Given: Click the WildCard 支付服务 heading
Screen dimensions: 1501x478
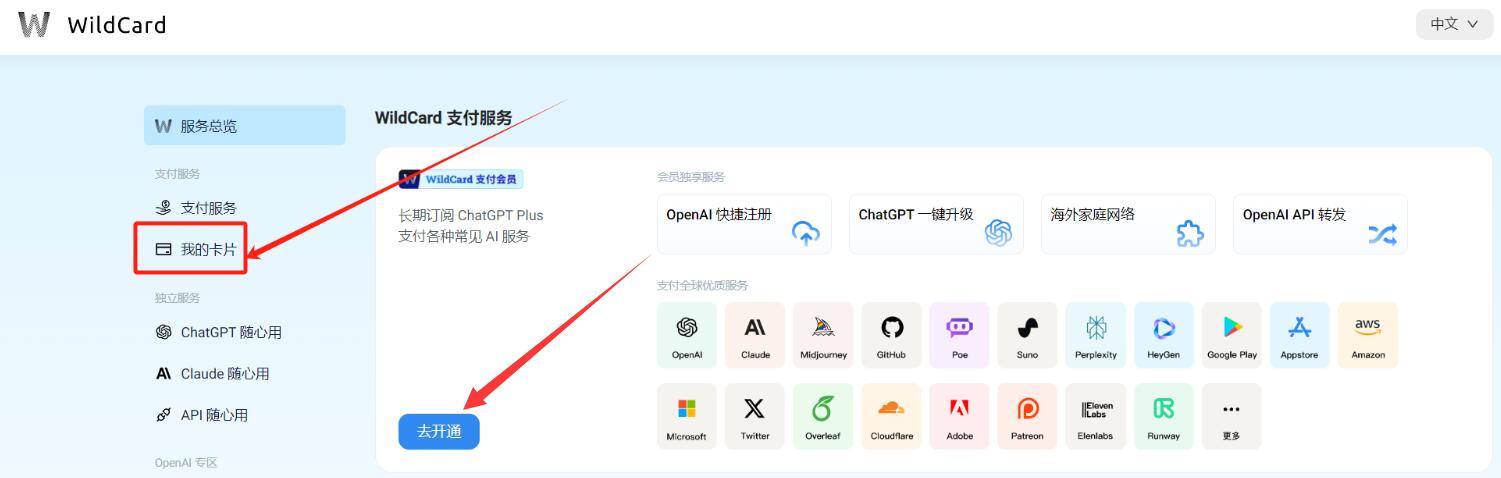Looking at the screenshot, I should tap(444, 118).
